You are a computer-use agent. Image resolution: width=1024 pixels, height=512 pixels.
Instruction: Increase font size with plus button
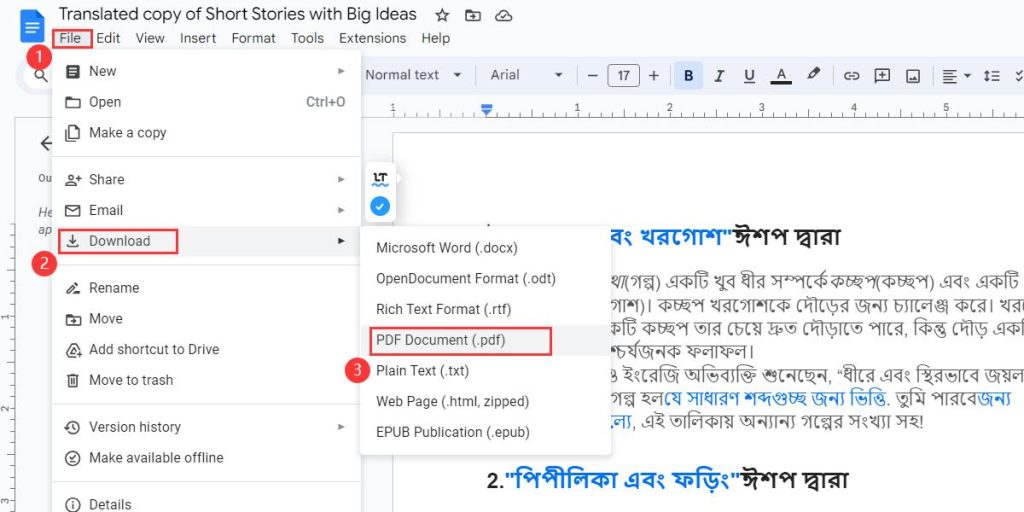point(654,76)
